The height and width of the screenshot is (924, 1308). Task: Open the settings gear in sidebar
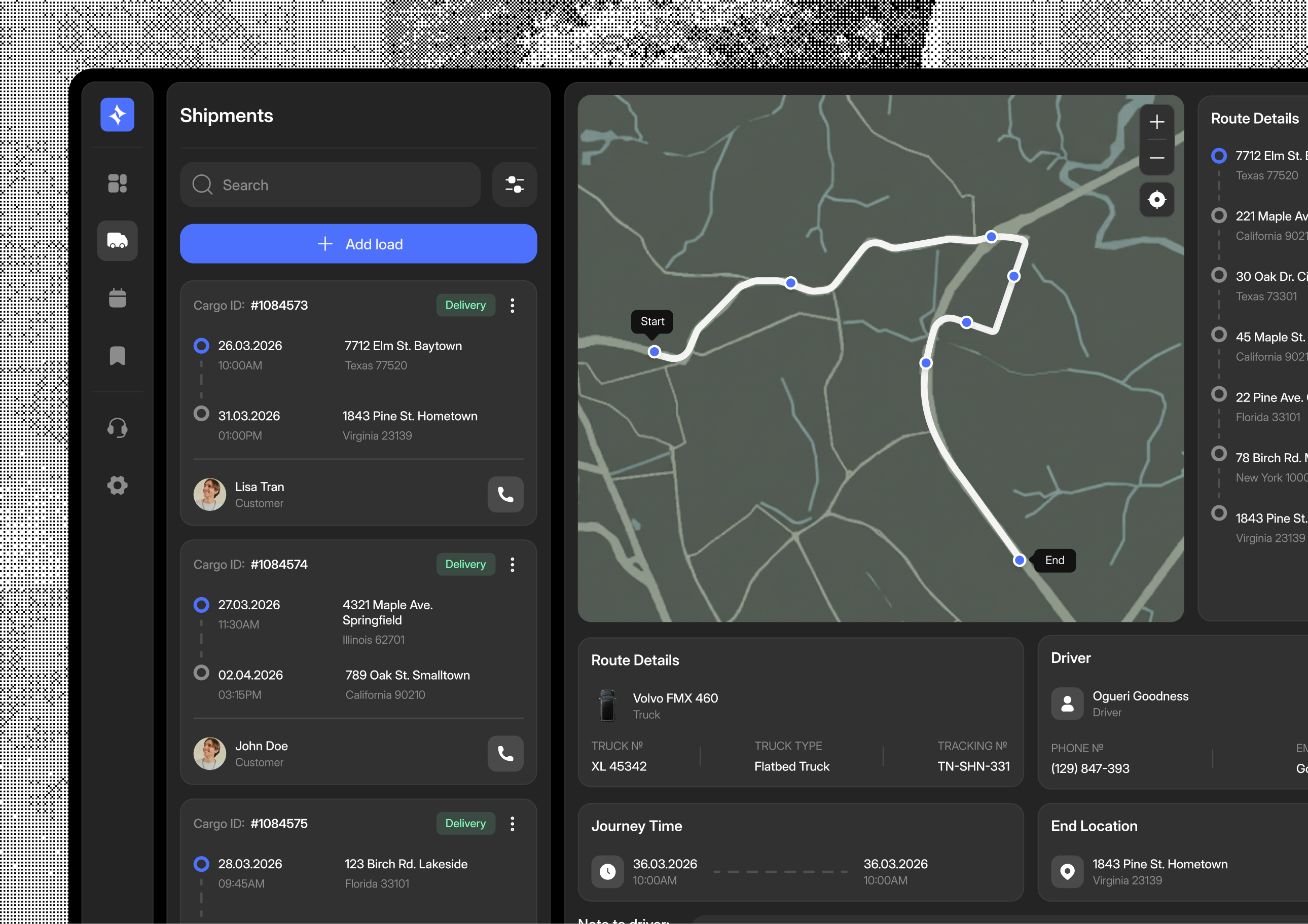pos(117,486)
